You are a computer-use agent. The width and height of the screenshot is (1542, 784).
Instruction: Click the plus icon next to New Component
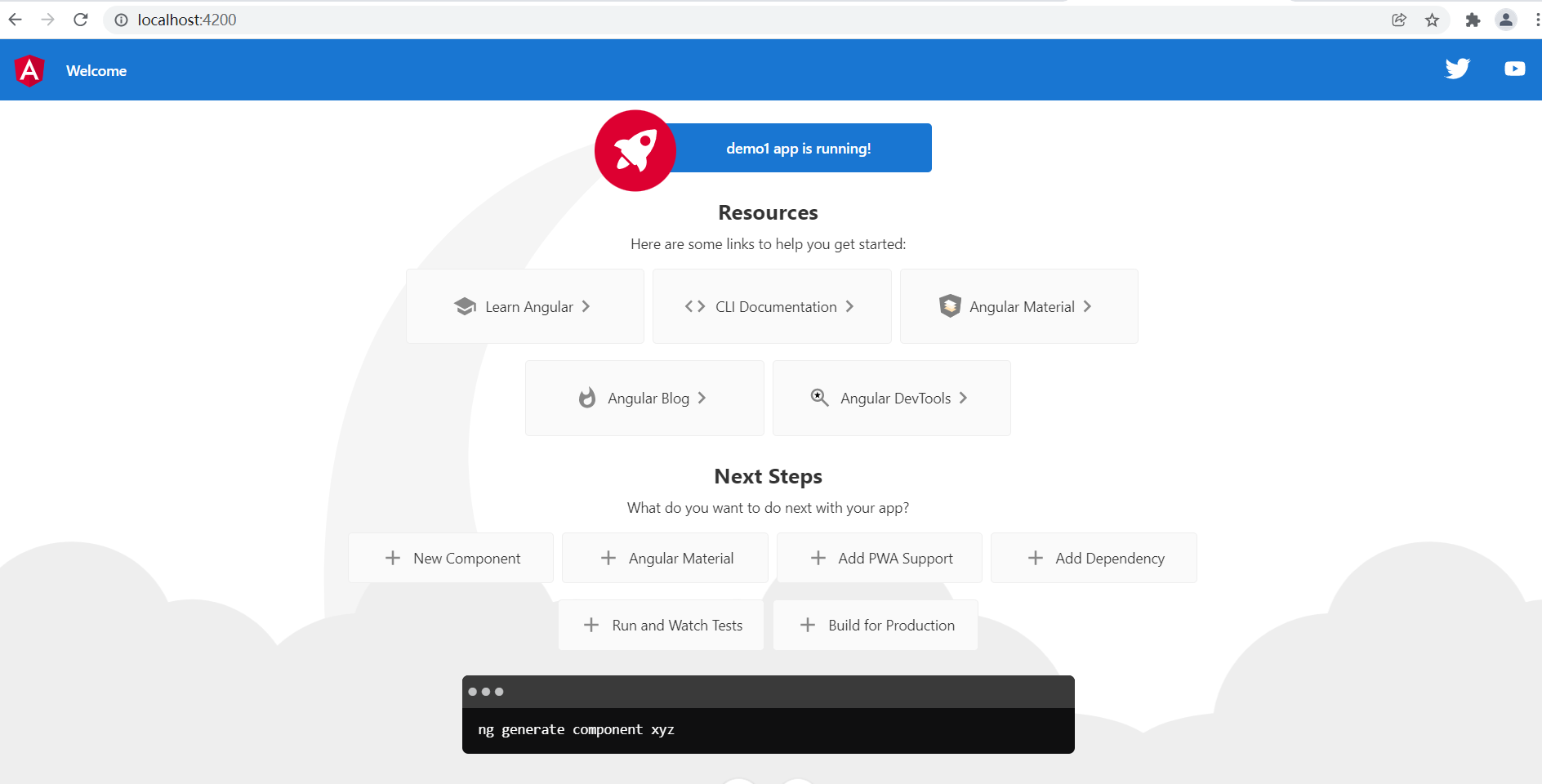point(393,558)
